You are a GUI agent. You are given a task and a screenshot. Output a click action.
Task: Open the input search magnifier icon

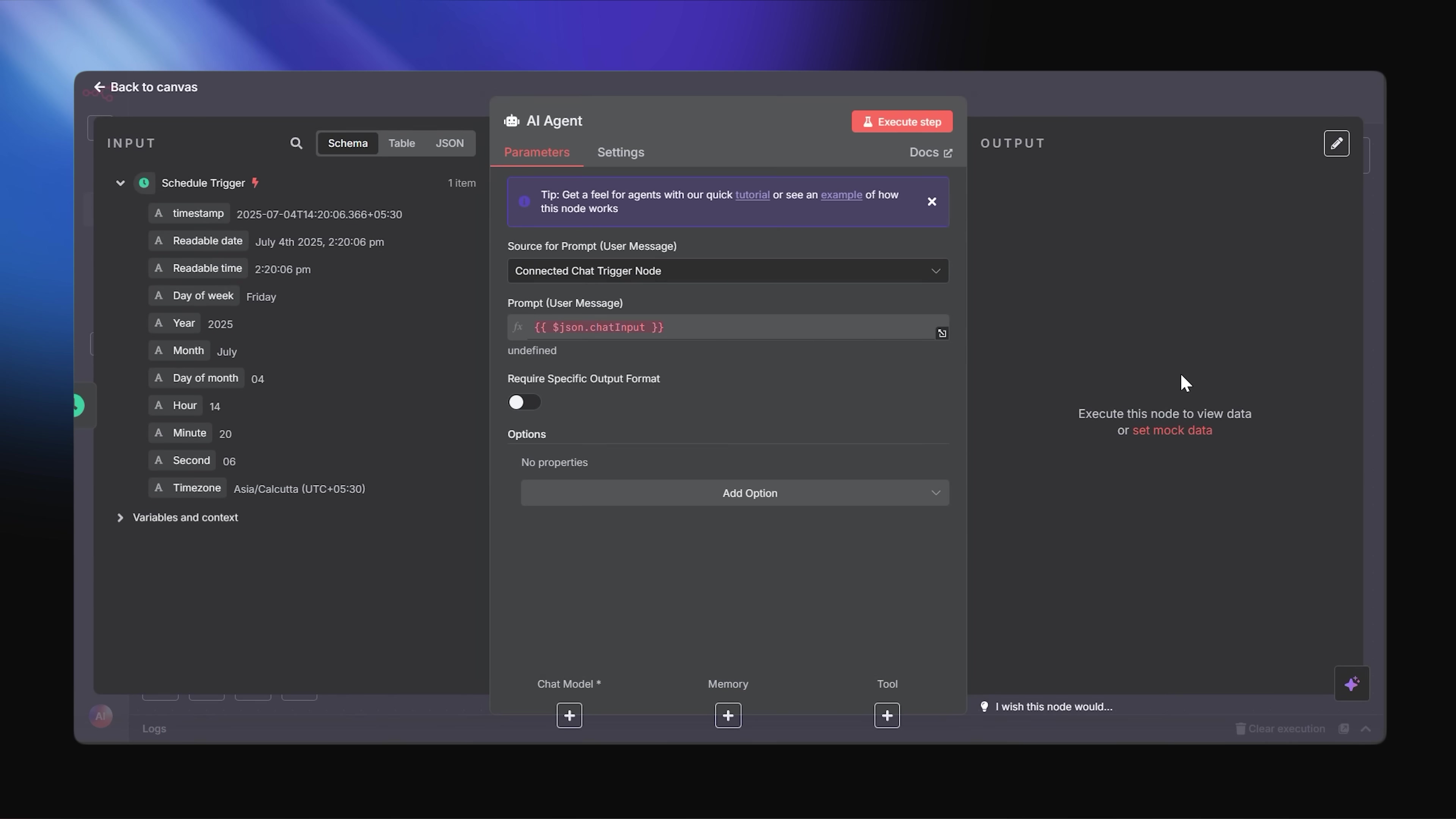[x=296, y=144]
